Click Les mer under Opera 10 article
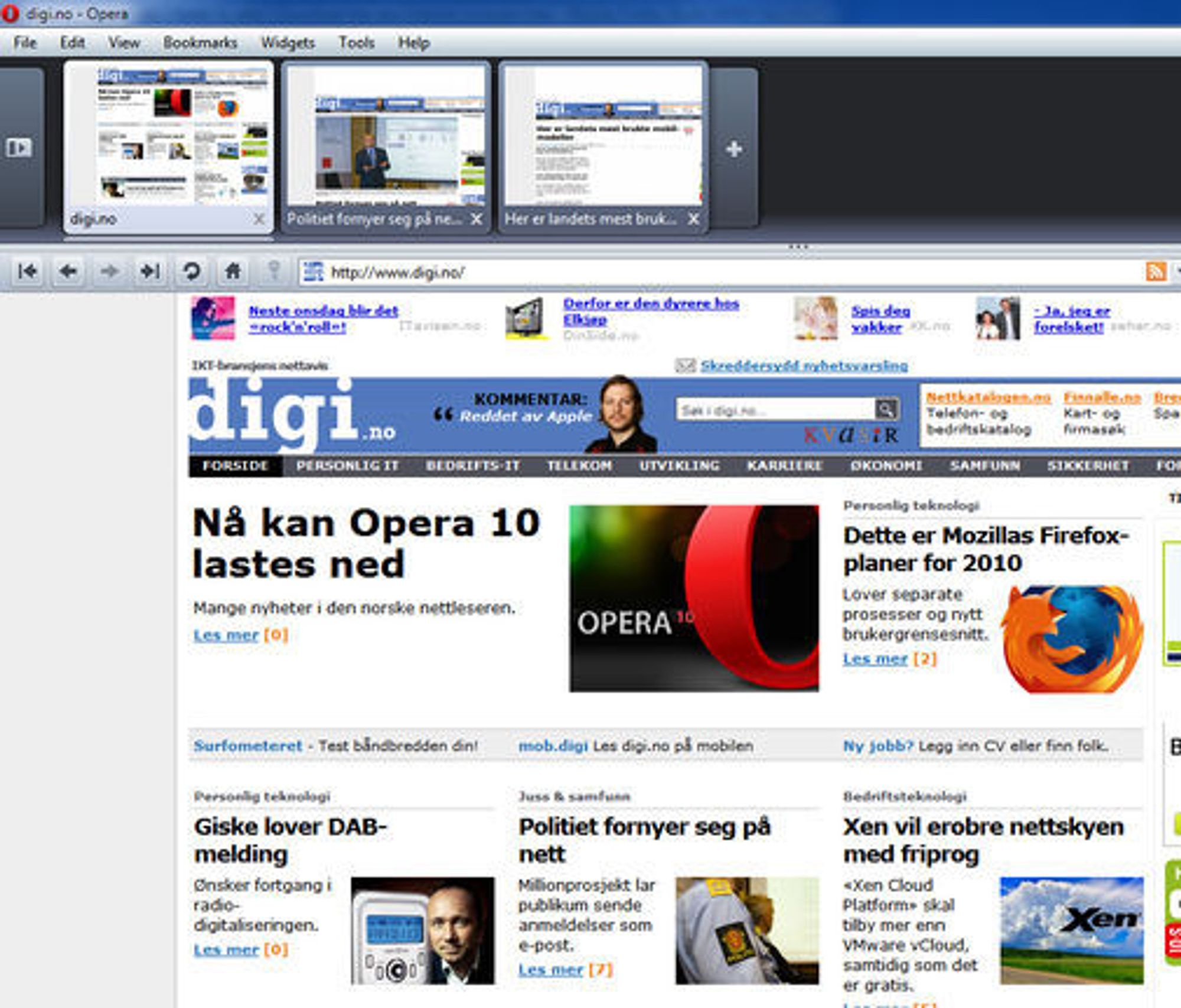This screenshot has height=1008, width=1181. coord(226,635)
